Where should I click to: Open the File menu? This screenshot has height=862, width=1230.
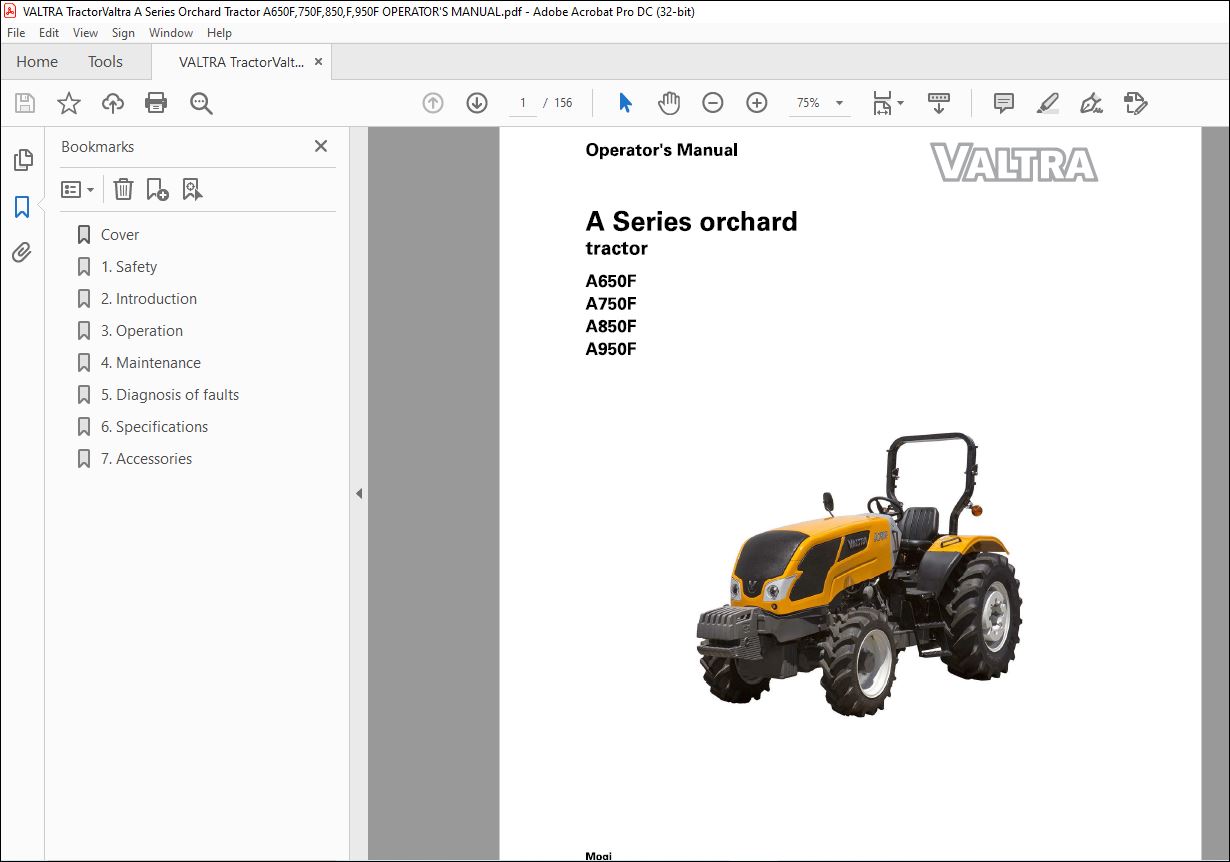(16, 33)
